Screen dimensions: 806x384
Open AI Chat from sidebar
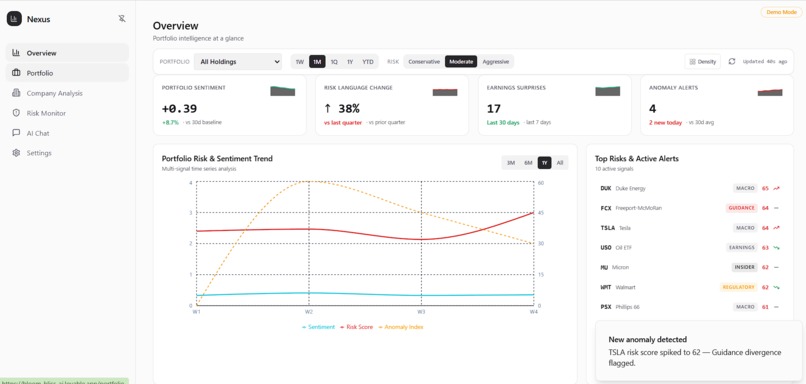(x=67, y=133)
